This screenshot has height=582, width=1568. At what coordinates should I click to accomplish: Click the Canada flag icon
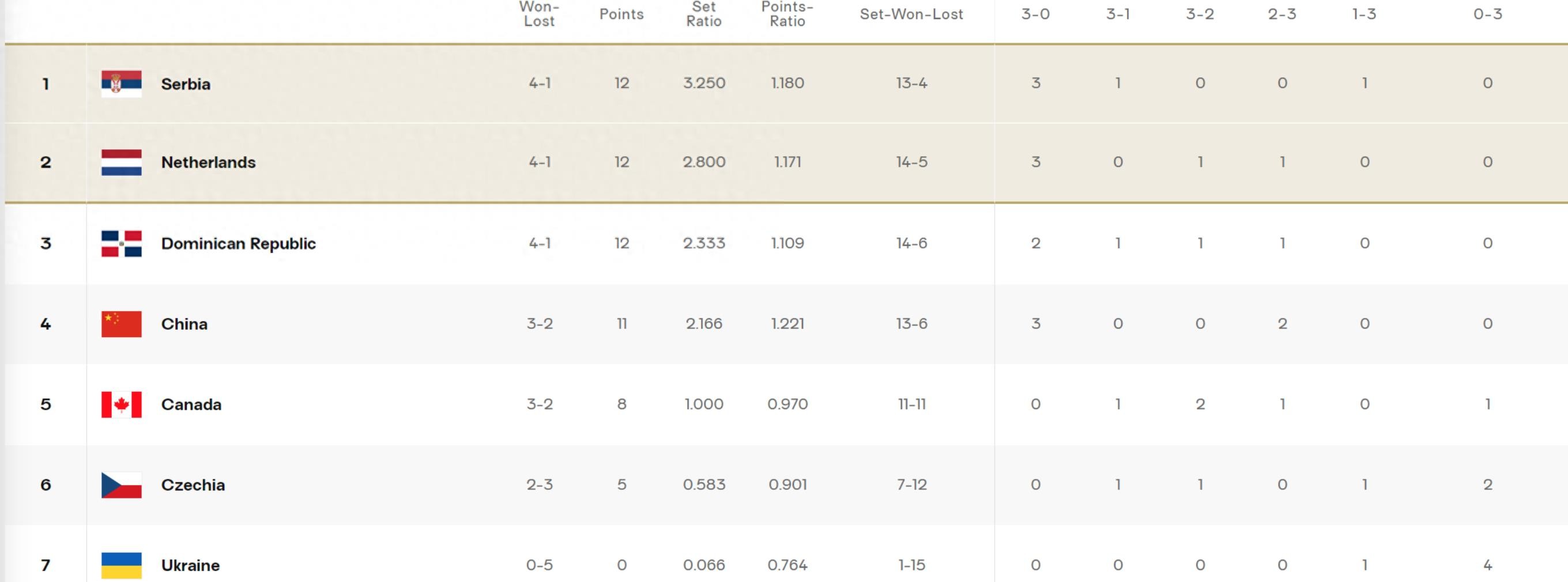pyautogui.click(x=121, y=405)
